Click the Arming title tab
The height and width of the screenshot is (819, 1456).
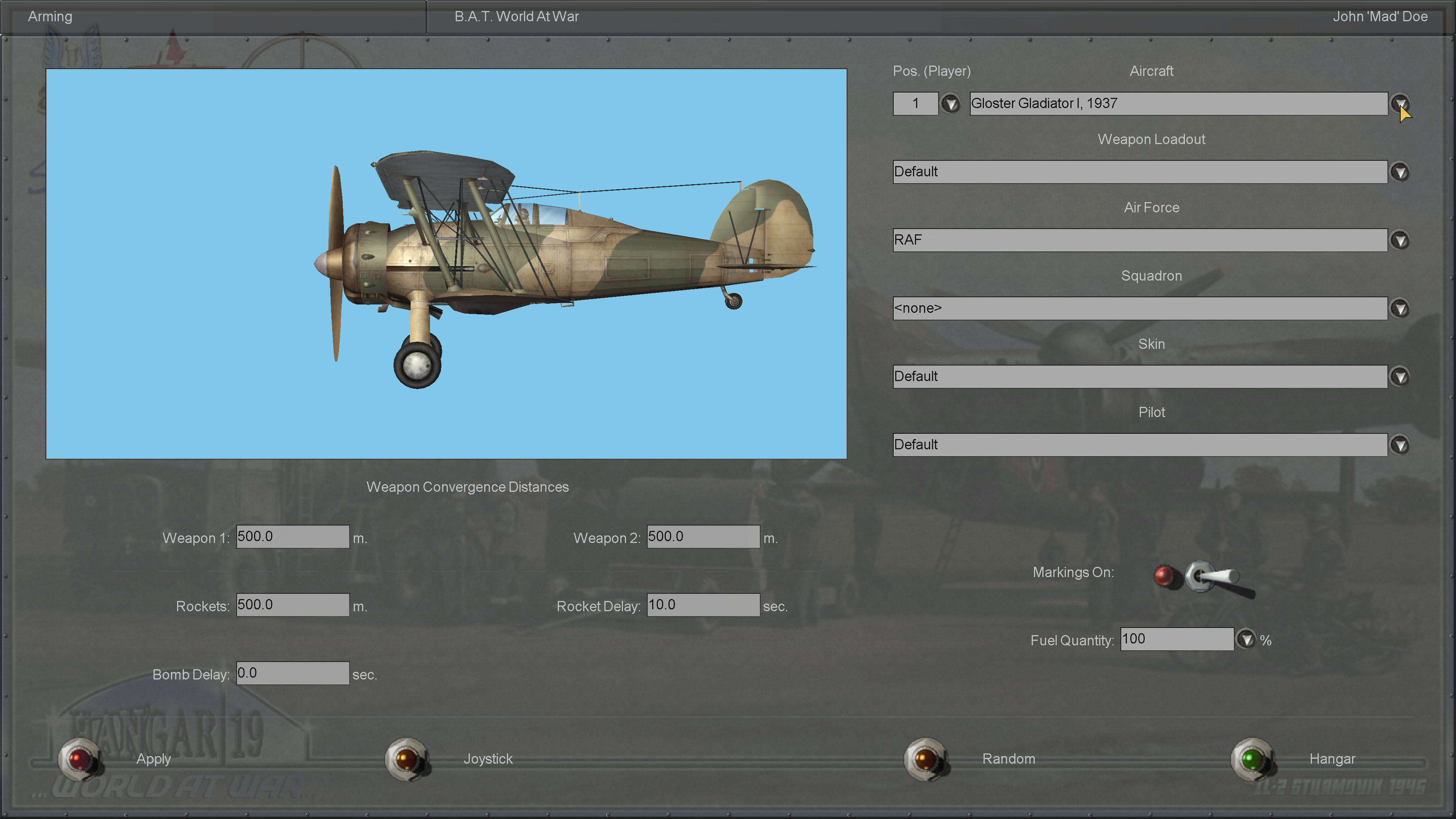[50, 16]
